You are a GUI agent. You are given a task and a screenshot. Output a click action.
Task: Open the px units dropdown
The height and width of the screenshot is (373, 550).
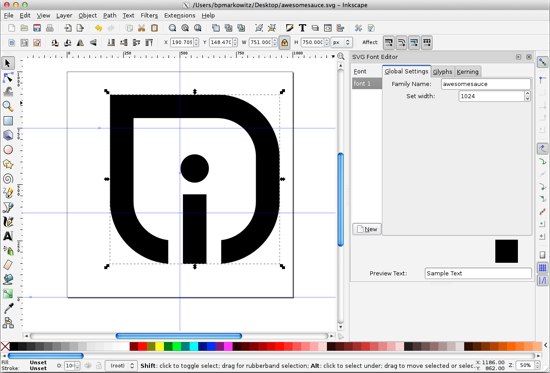(341, 42)
